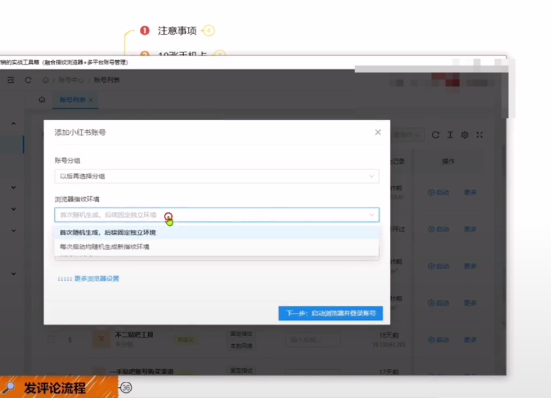Viewport: 551px width, 398px height.
Task: Click 更多 in the 18天前 row
Action: [x=470, y=340]
